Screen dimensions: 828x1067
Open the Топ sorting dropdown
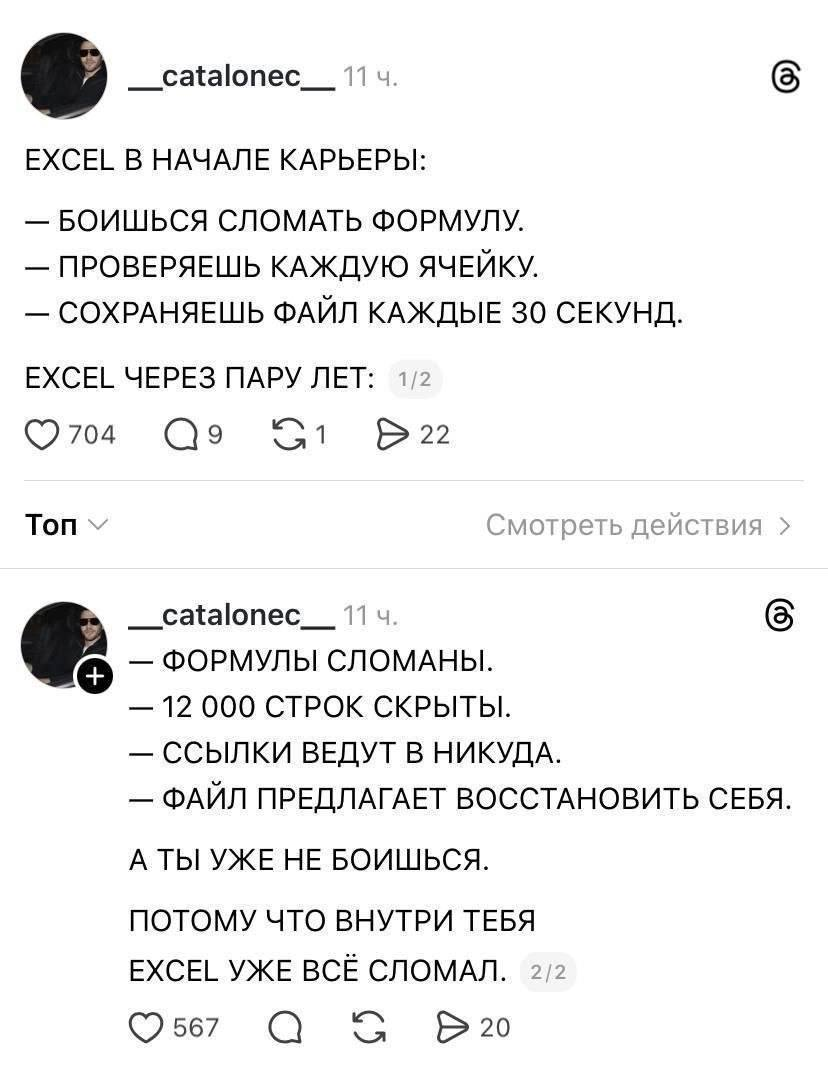(x=66, y=525)
